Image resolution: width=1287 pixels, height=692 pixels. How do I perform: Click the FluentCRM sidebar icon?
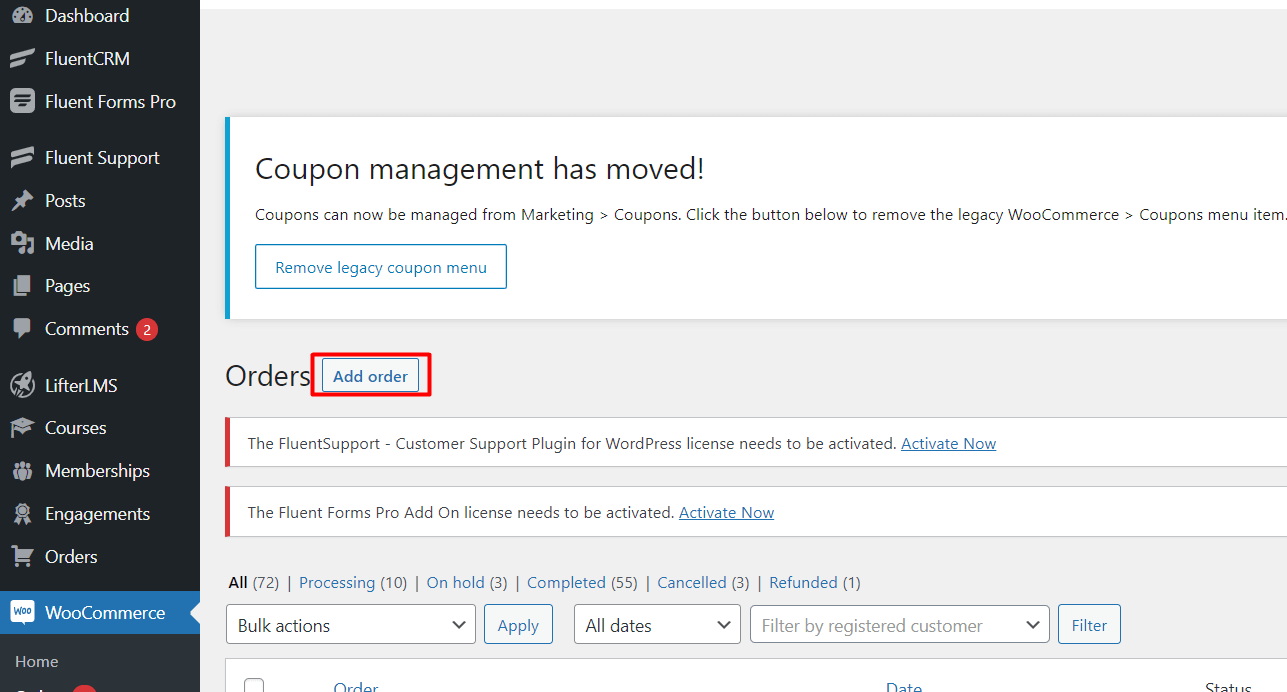[x=22, y=59]
